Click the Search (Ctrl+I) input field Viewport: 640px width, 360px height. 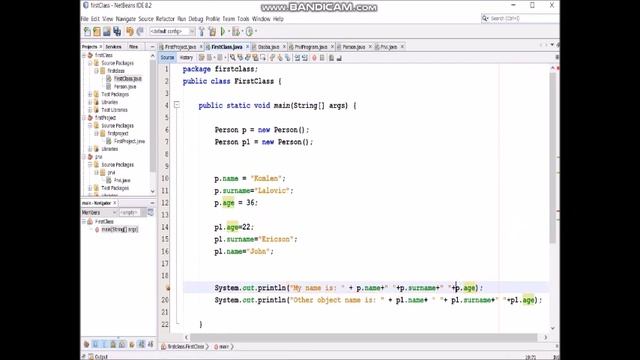520,18
